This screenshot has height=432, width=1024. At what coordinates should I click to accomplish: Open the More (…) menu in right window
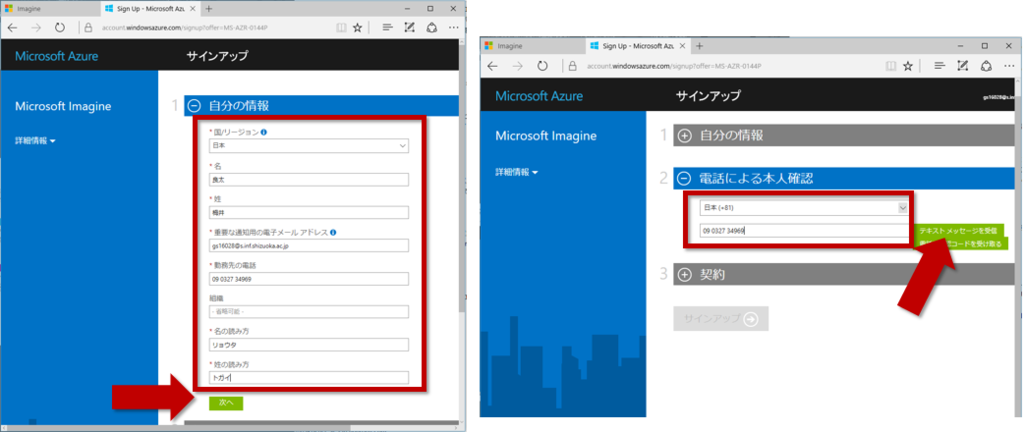click(x=1010, y=66)
